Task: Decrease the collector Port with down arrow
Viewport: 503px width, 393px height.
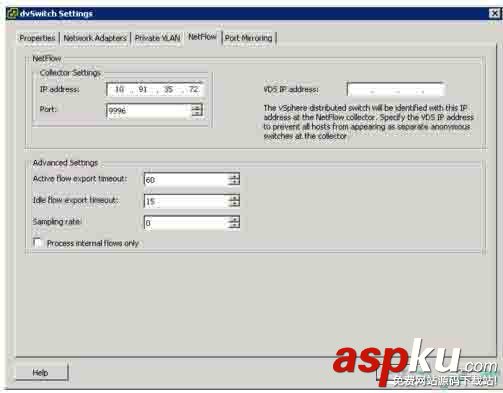Action: pyautogui.click(x=197, y=114)
